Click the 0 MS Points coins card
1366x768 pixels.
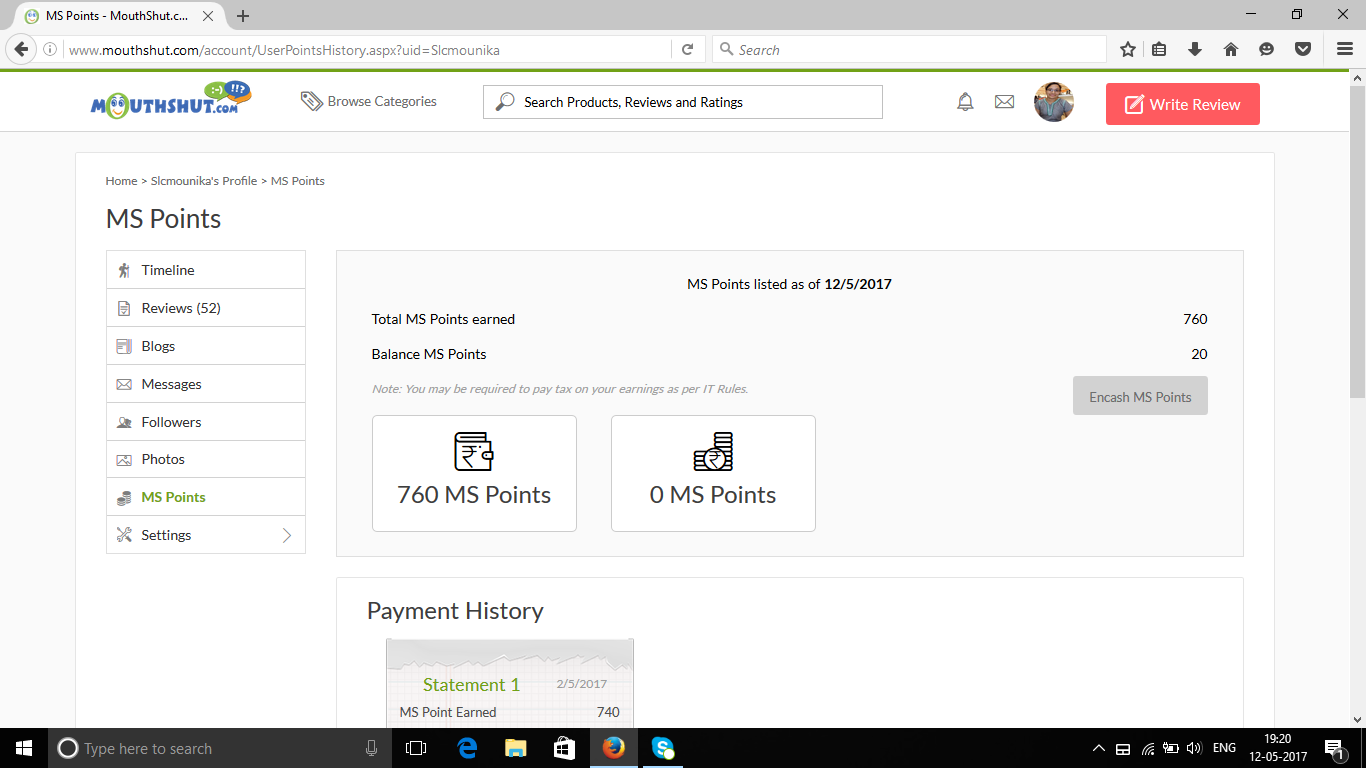tap(713, 473)
